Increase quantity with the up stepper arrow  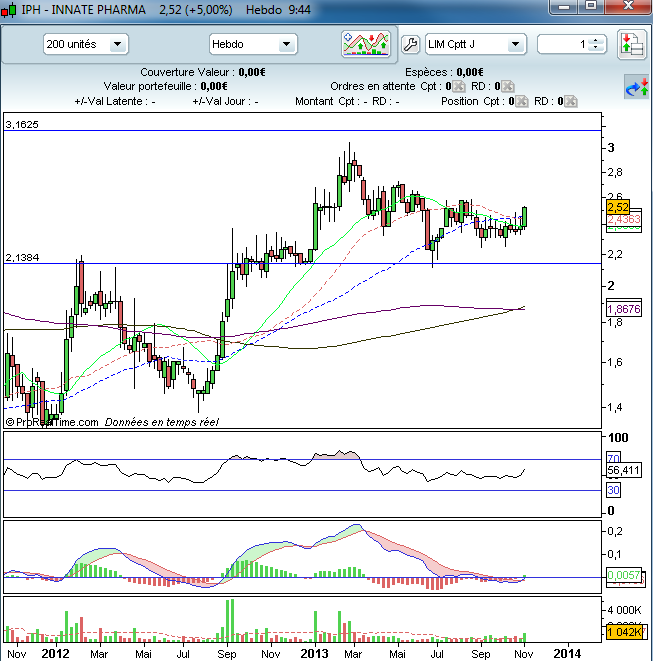point(596,41)
